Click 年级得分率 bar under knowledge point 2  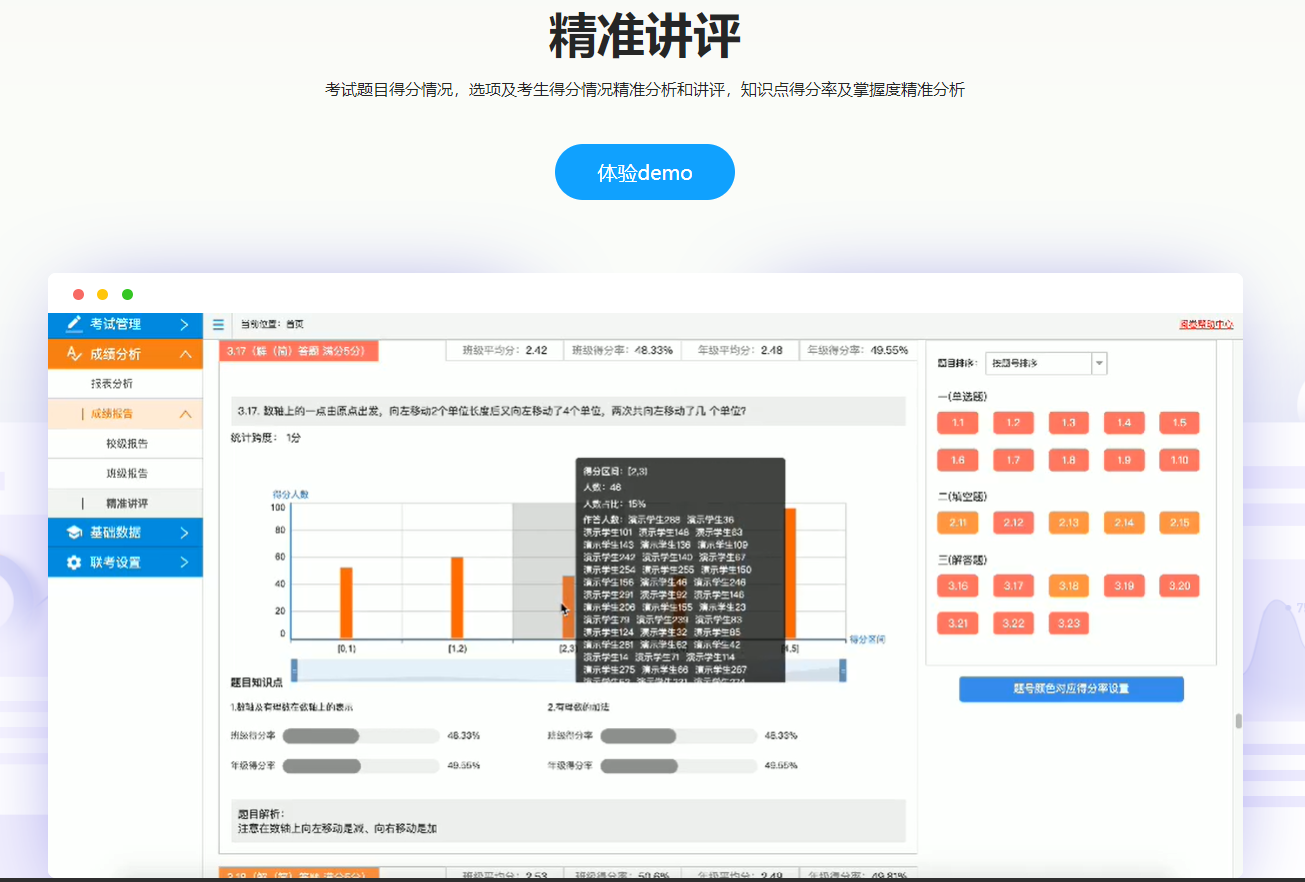tap(677, 766)
